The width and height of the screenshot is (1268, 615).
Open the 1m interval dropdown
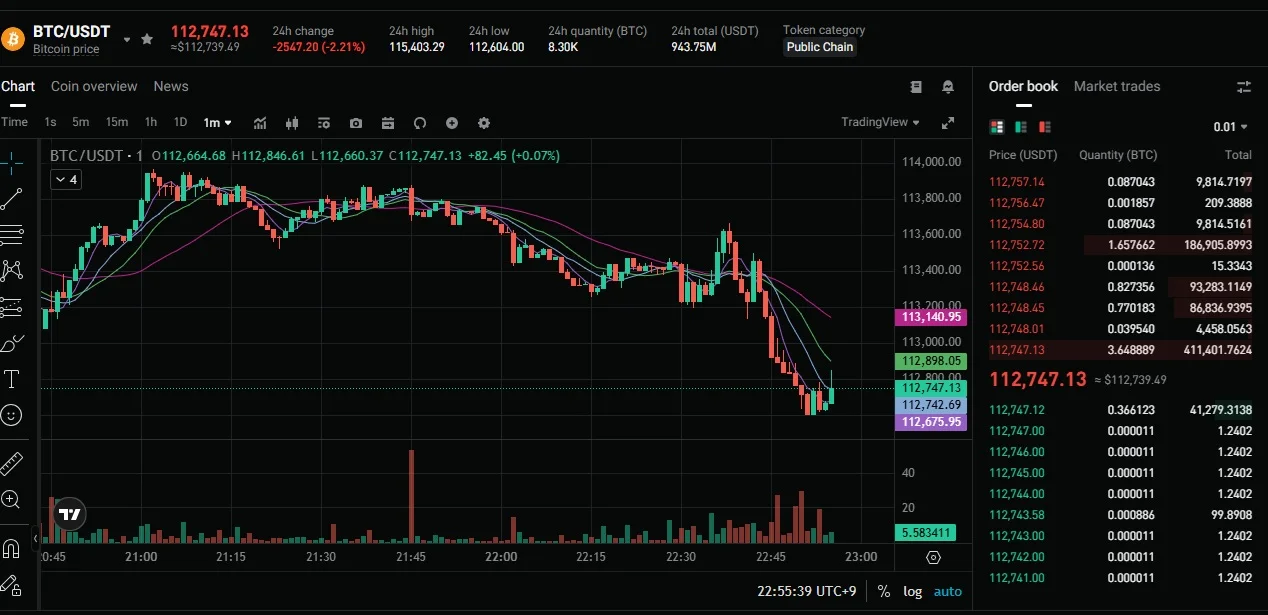(x=217, y=123)
